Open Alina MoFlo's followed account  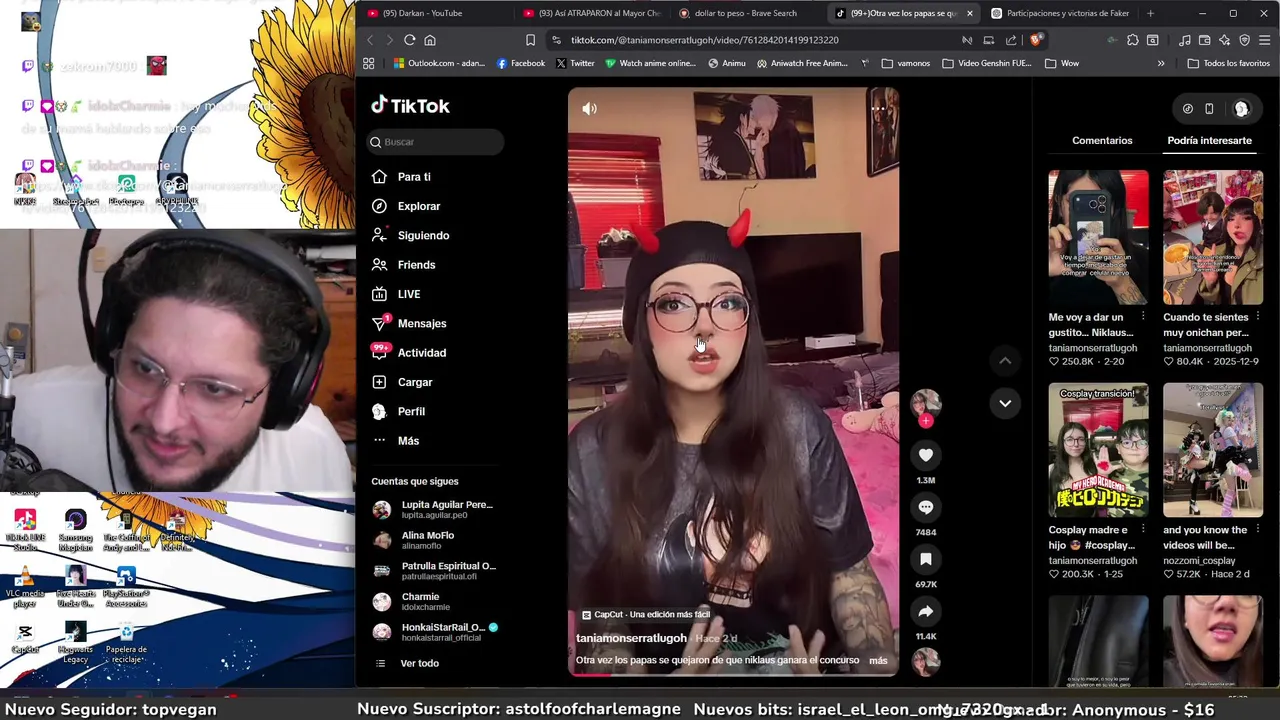pyautogui.click(x=434, y=540)
